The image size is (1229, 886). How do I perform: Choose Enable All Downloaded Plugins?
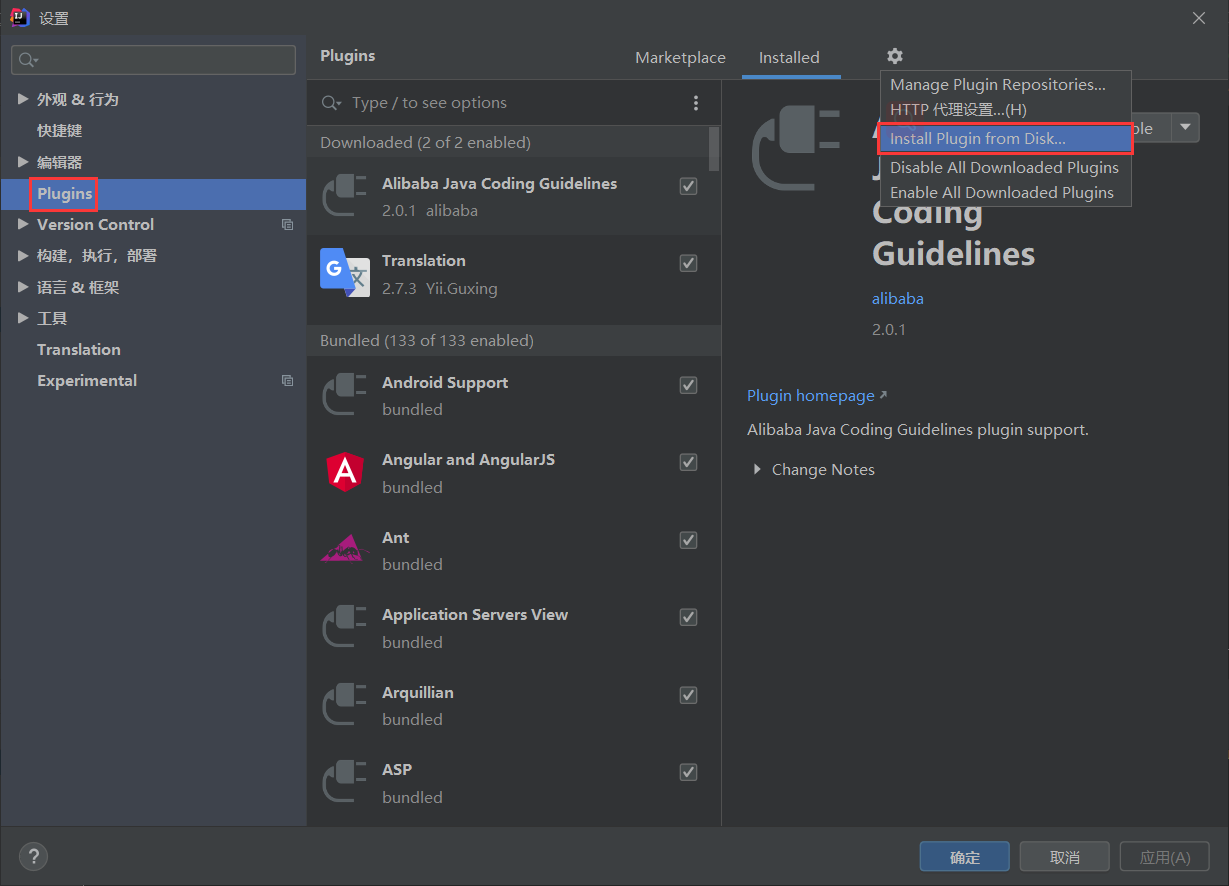[1005, 193]
